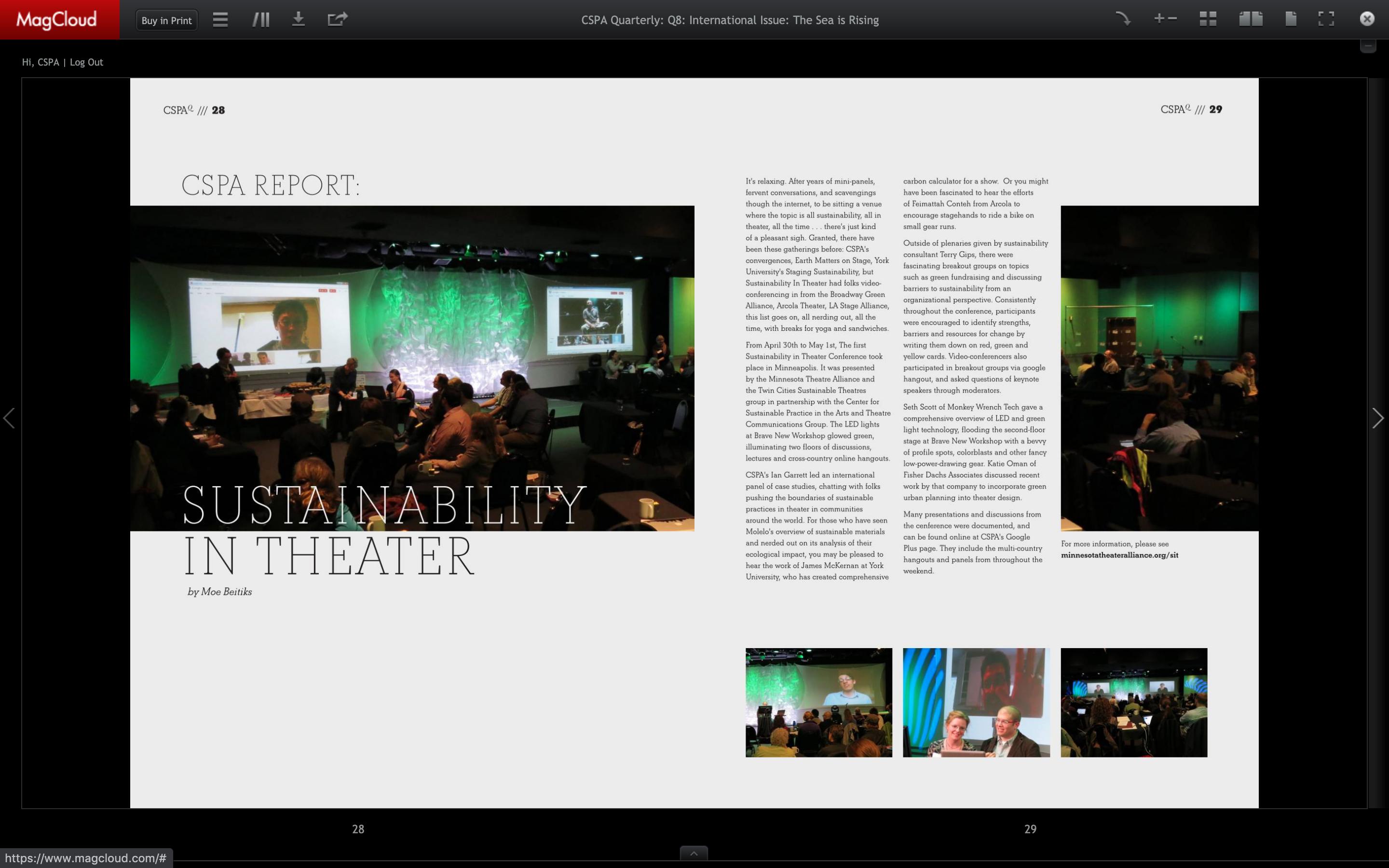Log out of CSPA account

pos(86,62)
